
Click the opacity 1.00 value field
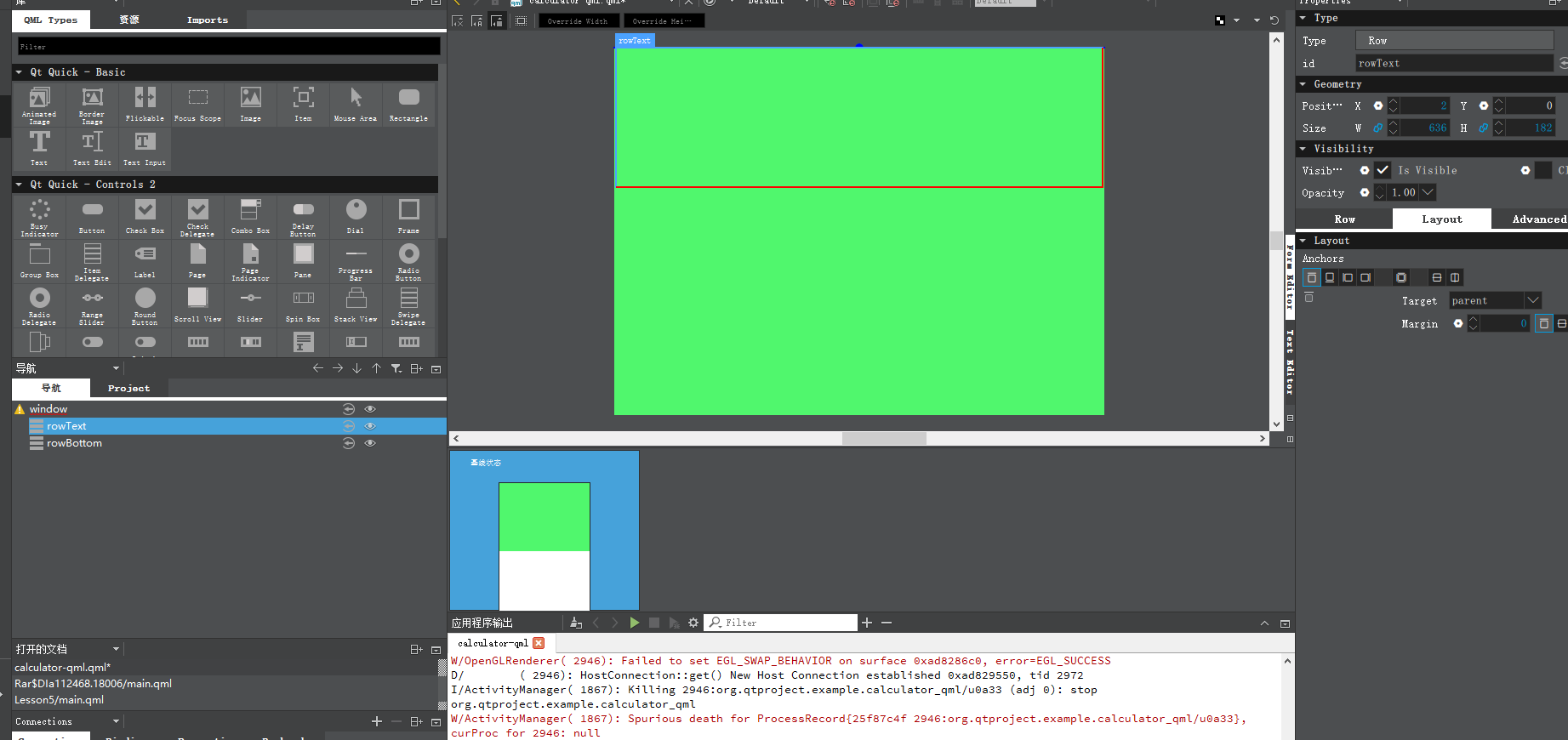(x=1403, y=193)
